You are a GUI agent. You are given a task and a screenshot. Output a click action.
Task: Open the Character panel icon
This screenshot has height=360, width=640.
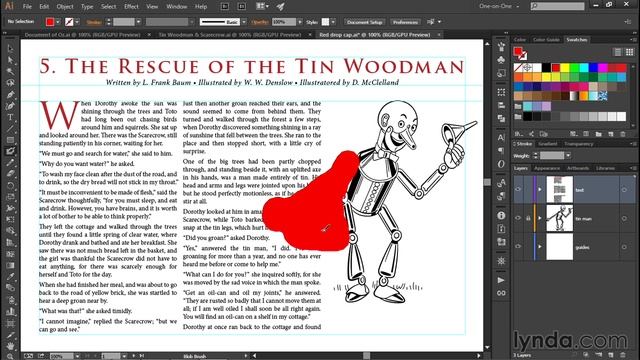tap(501, 138)
